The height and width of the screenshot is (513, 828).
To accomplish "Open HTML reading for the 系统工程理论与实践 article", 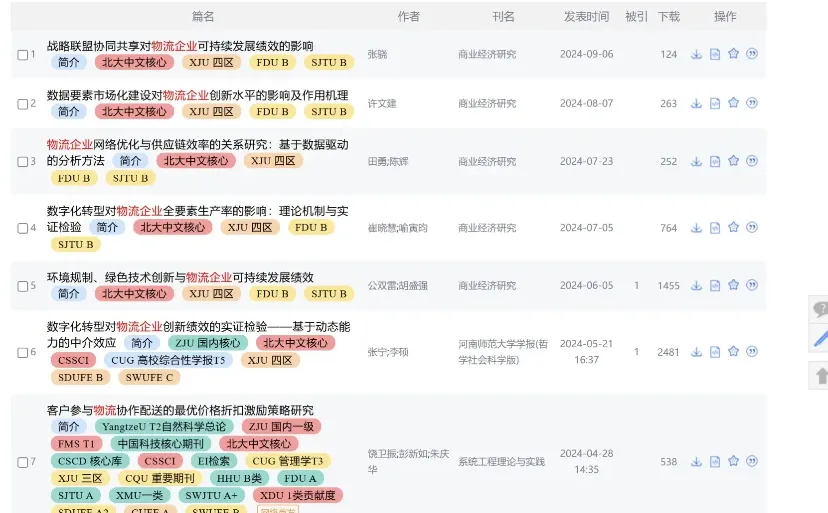I will point(715,462).
